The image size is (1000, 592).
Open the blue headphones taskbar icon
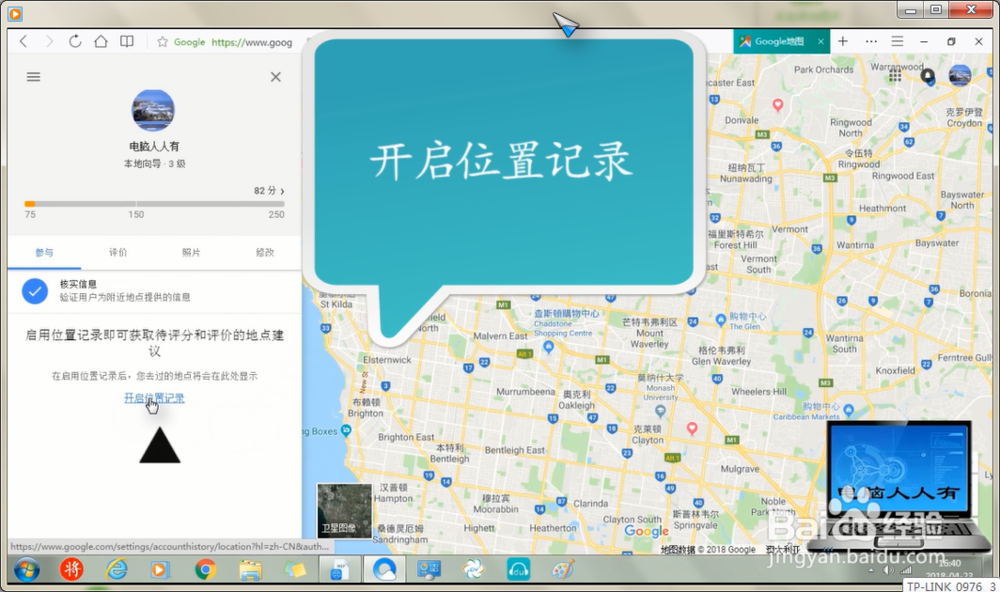pyautogui.click(x=518, y=569)
